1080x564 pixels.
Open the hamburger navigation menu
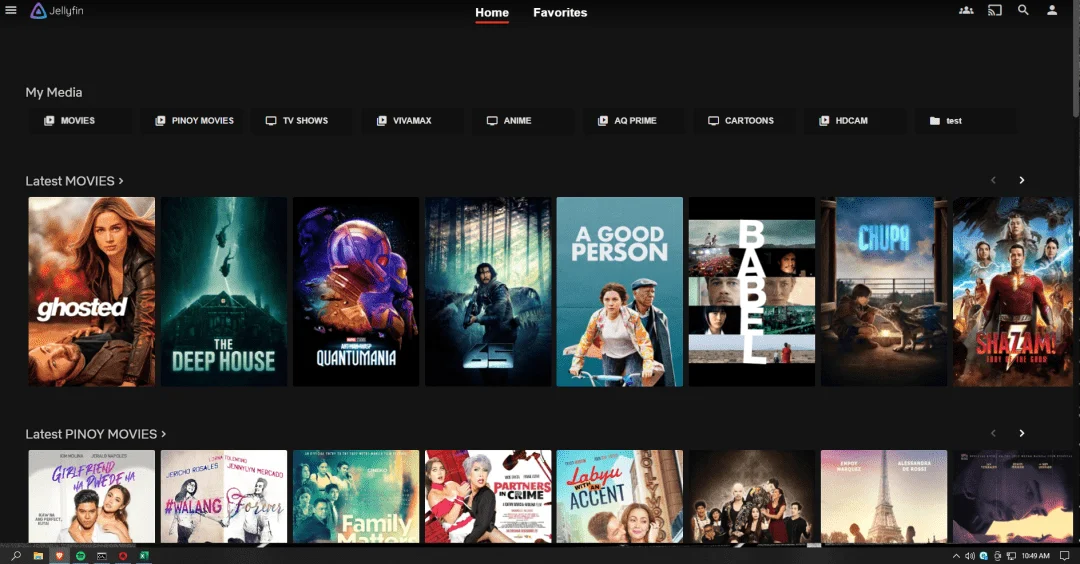coord(10,10)
